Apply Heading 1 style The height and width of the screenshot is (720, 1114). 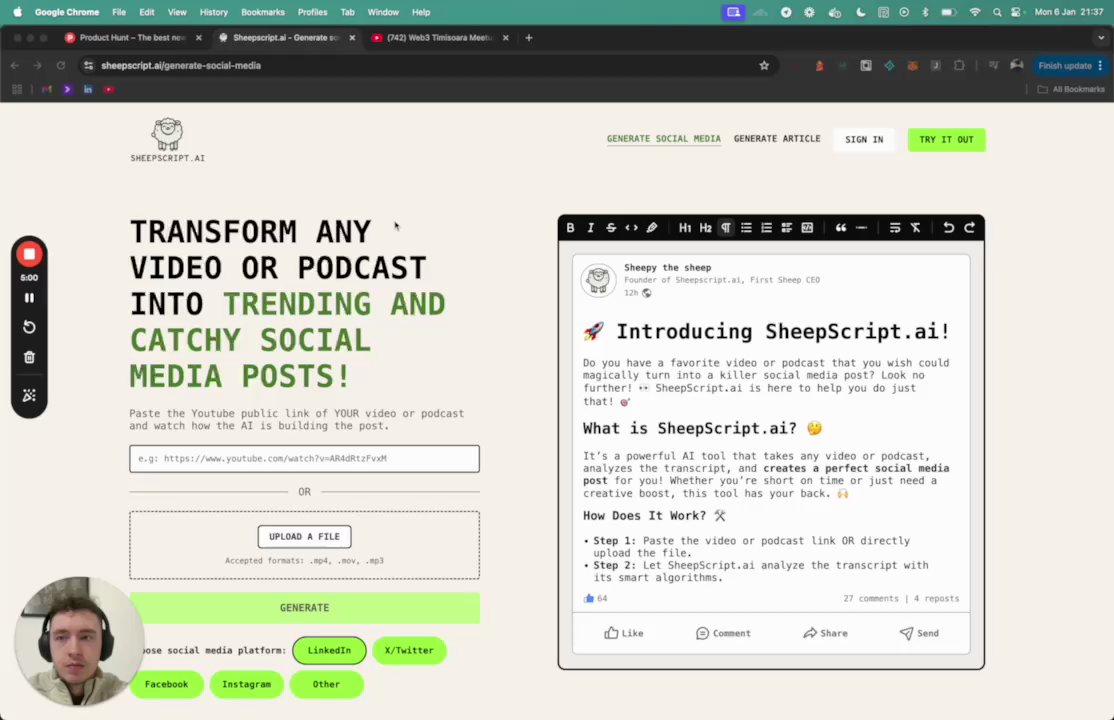point(684,227)
